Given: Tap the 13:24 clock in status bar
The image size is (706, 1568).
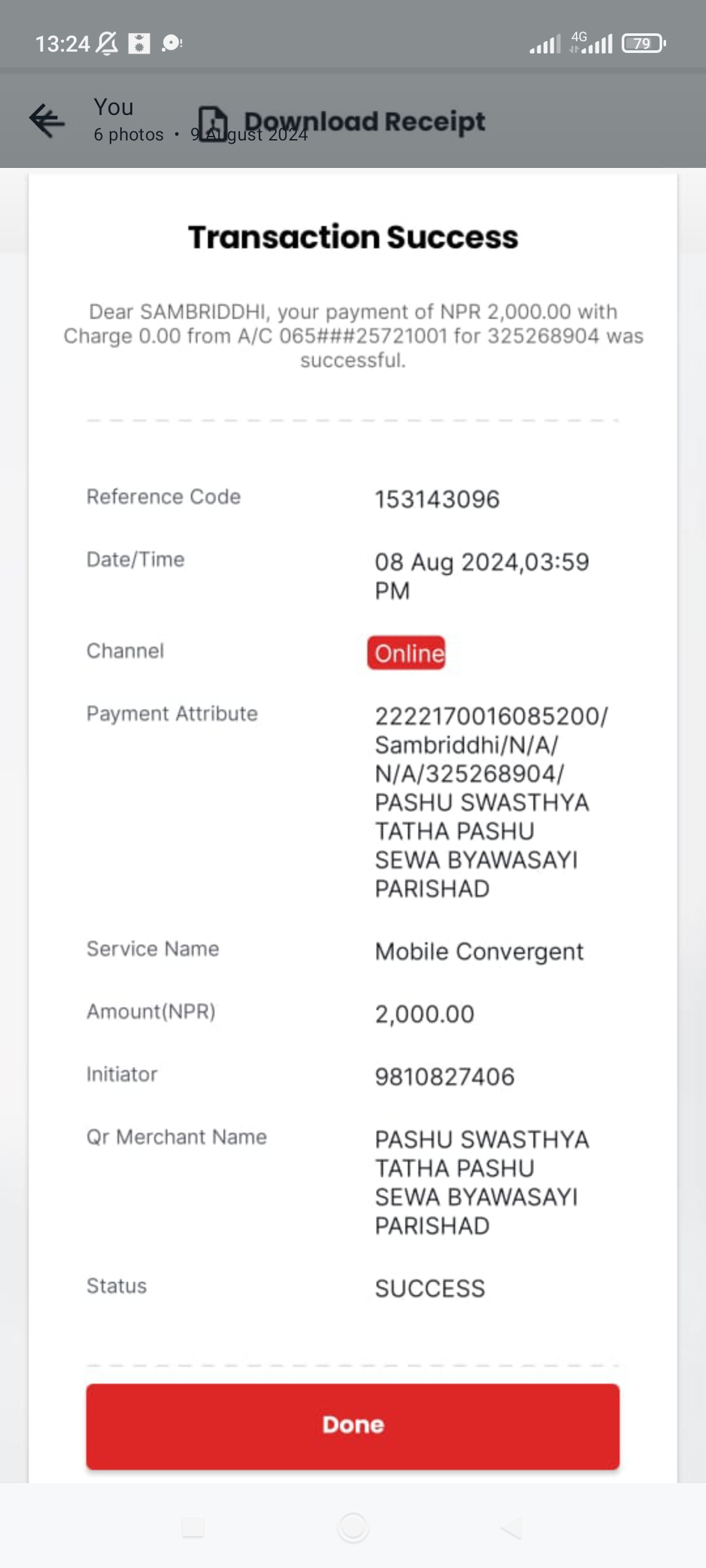Looking at the screenshot, I should (62, 44).
